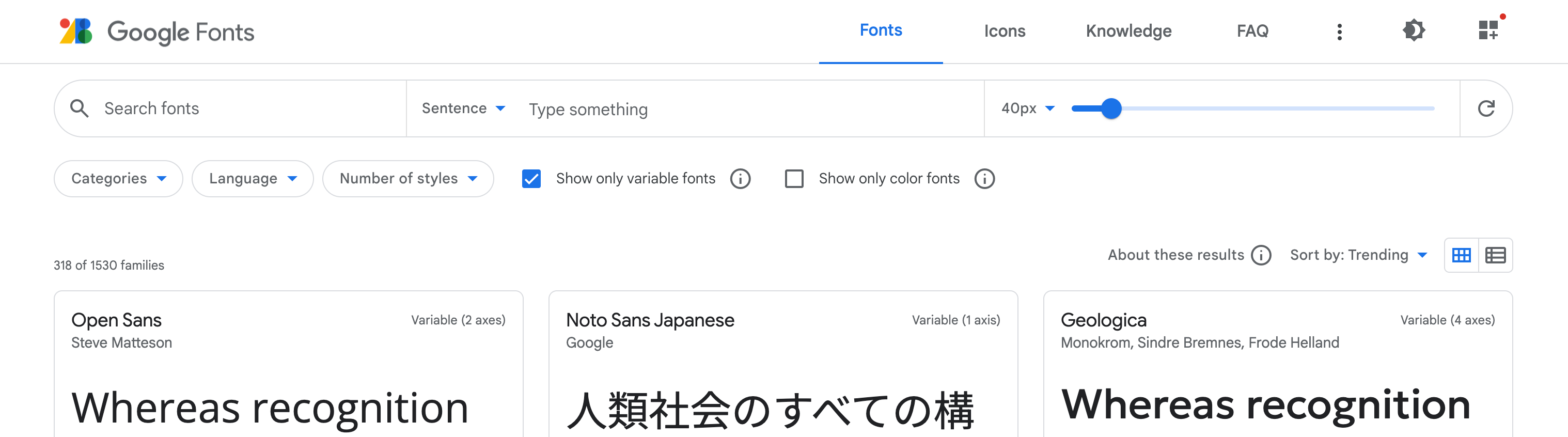Open the Language filter dropdown
Image resolution: width=1568 pixels, height=437 pixels.
click(253, 179)
